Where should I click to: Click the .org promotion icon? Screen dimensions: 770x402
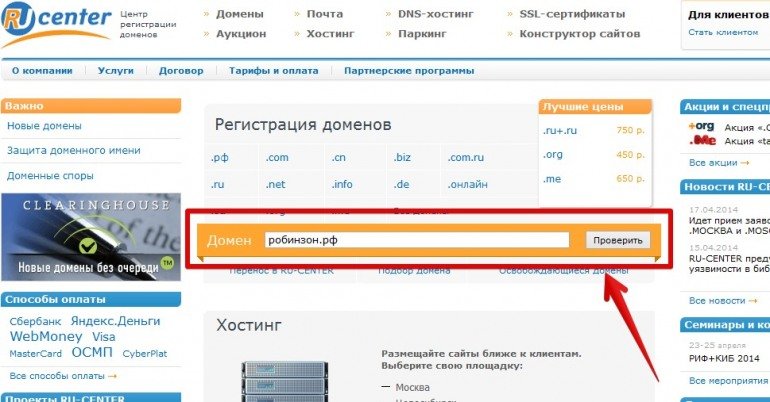pos(701,127)
